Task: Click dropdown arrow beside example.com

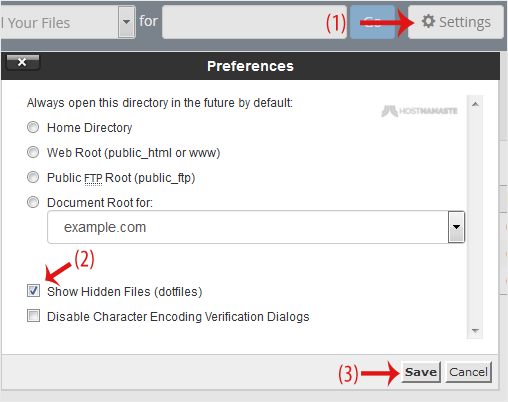Action: pos(456,227)
